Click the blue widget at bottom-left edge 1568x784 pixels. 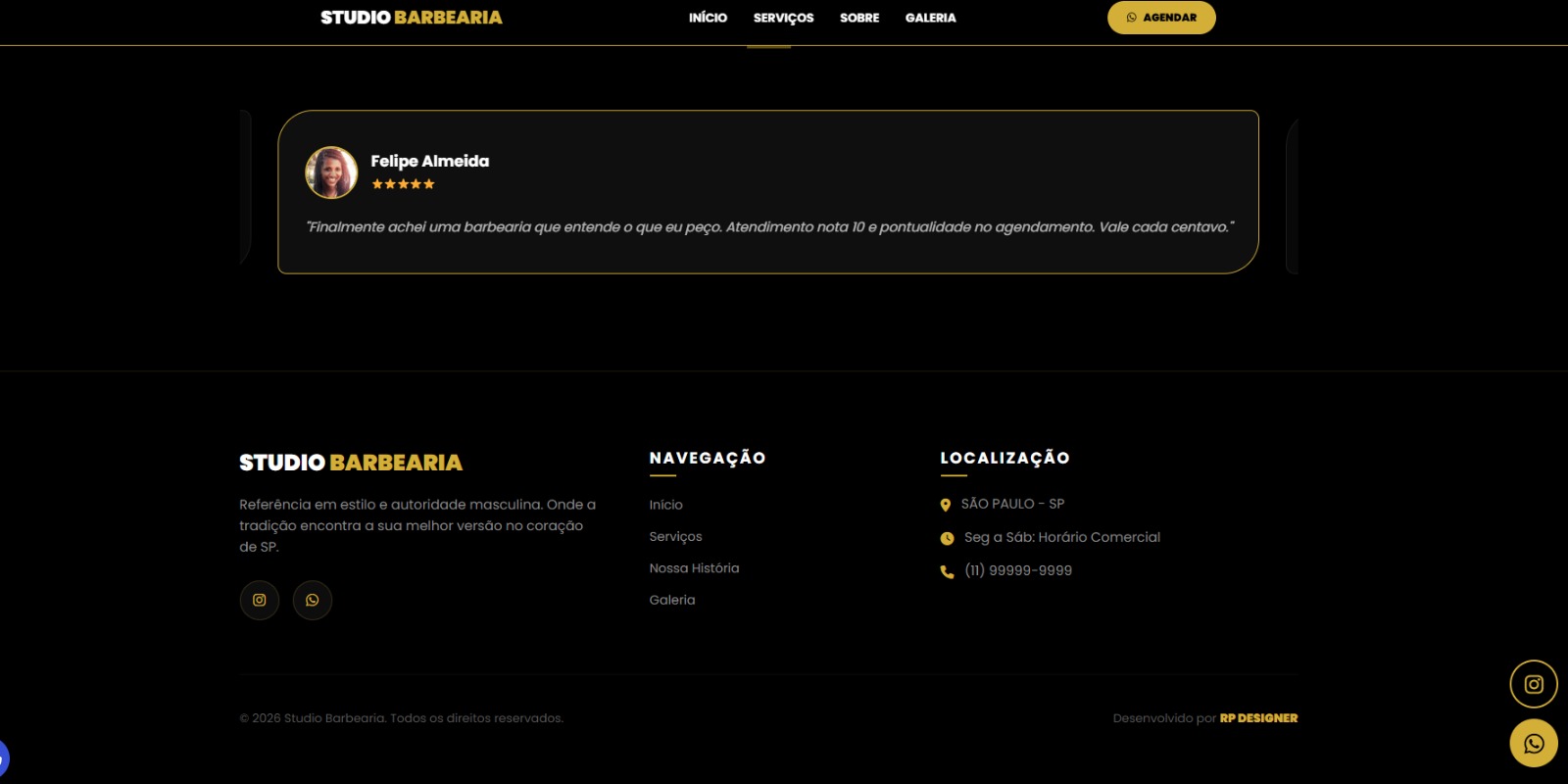[x=4, y=759]
